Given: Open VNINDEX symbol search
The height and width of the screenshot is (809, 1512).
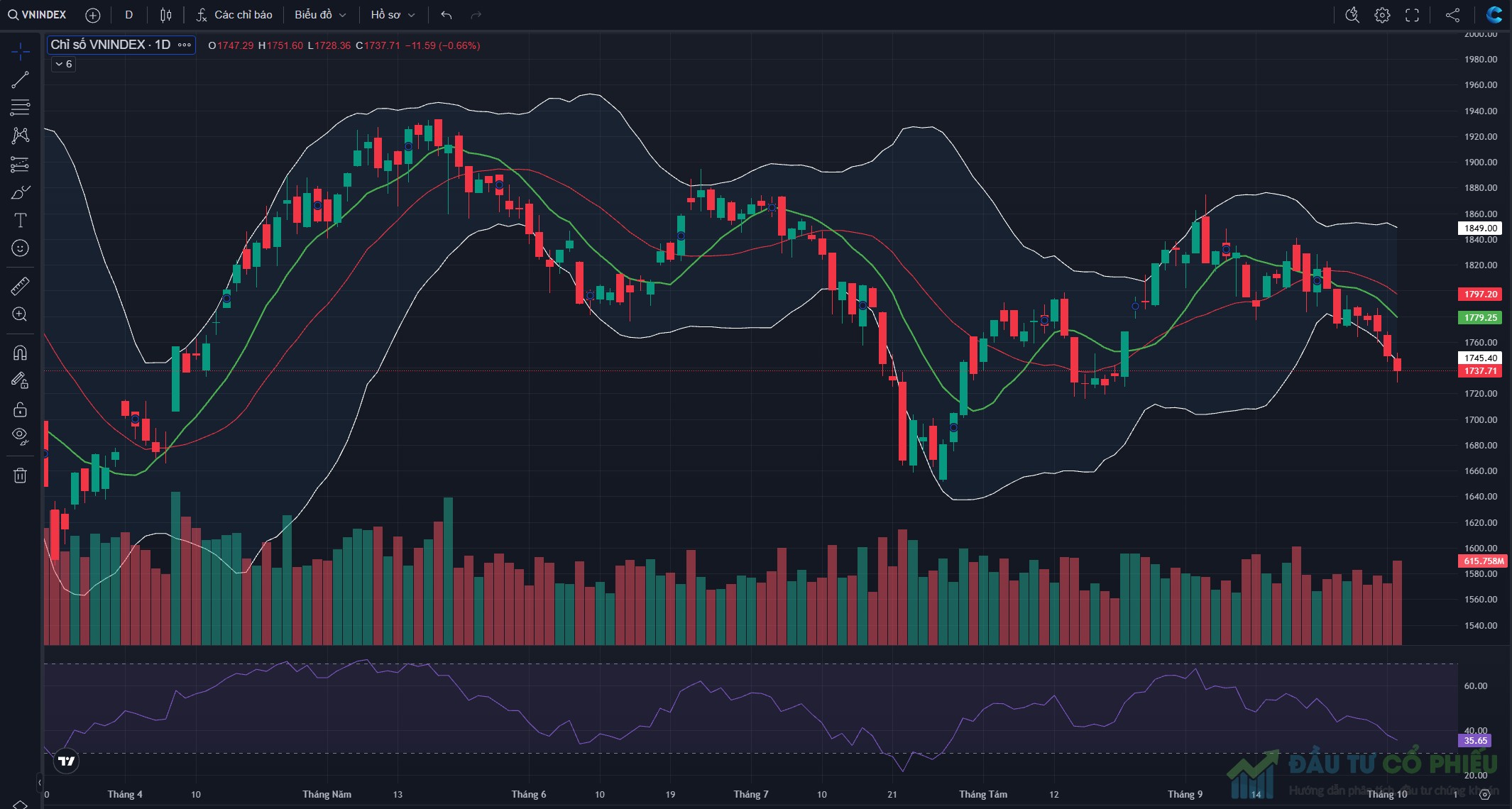Looking at the screenshot, I should click(x=37, y=15).
